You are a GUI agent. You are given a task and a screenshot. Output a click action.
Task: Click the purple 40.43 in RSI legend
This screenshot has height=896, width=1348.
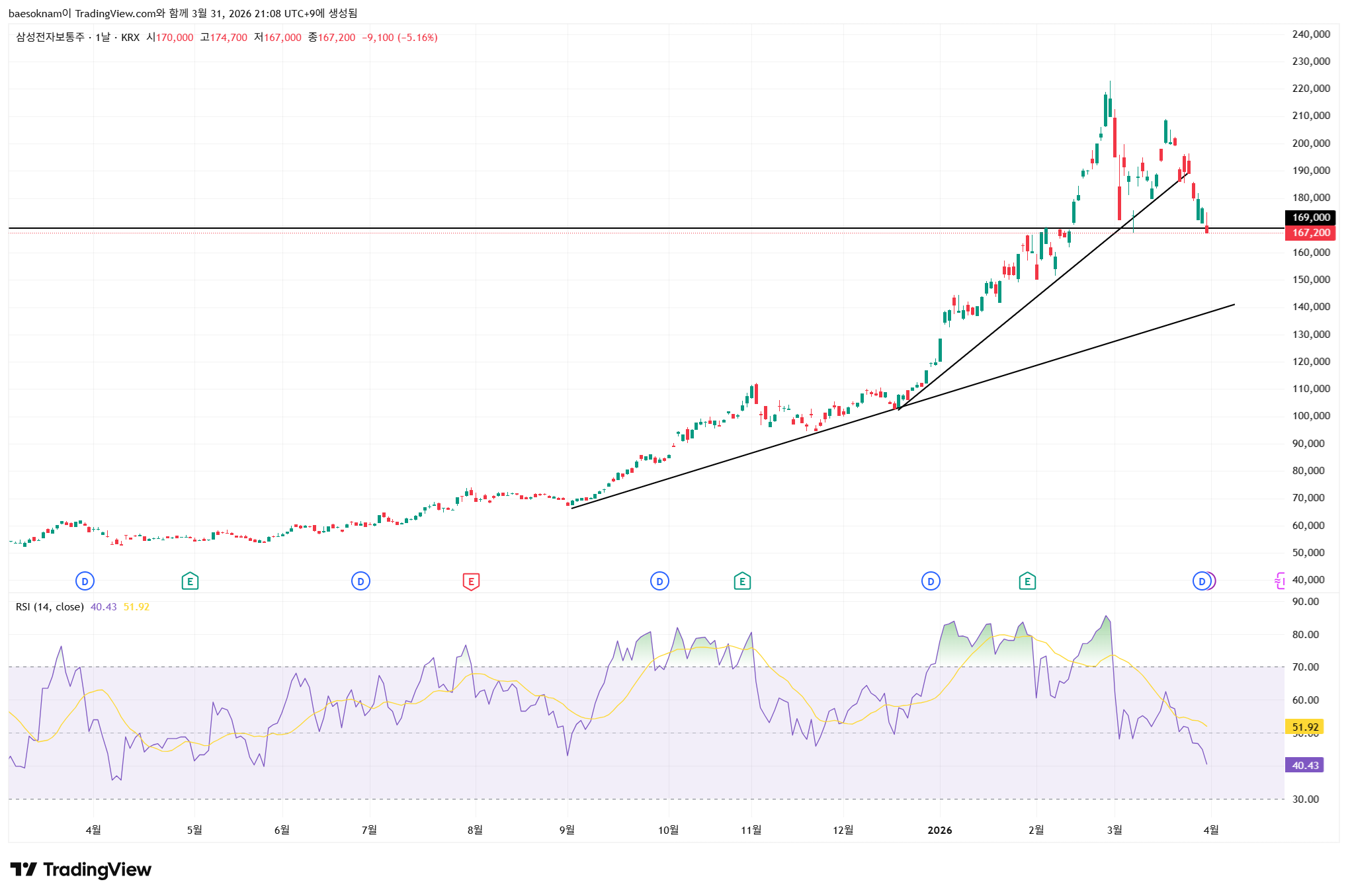coord(103,607)
